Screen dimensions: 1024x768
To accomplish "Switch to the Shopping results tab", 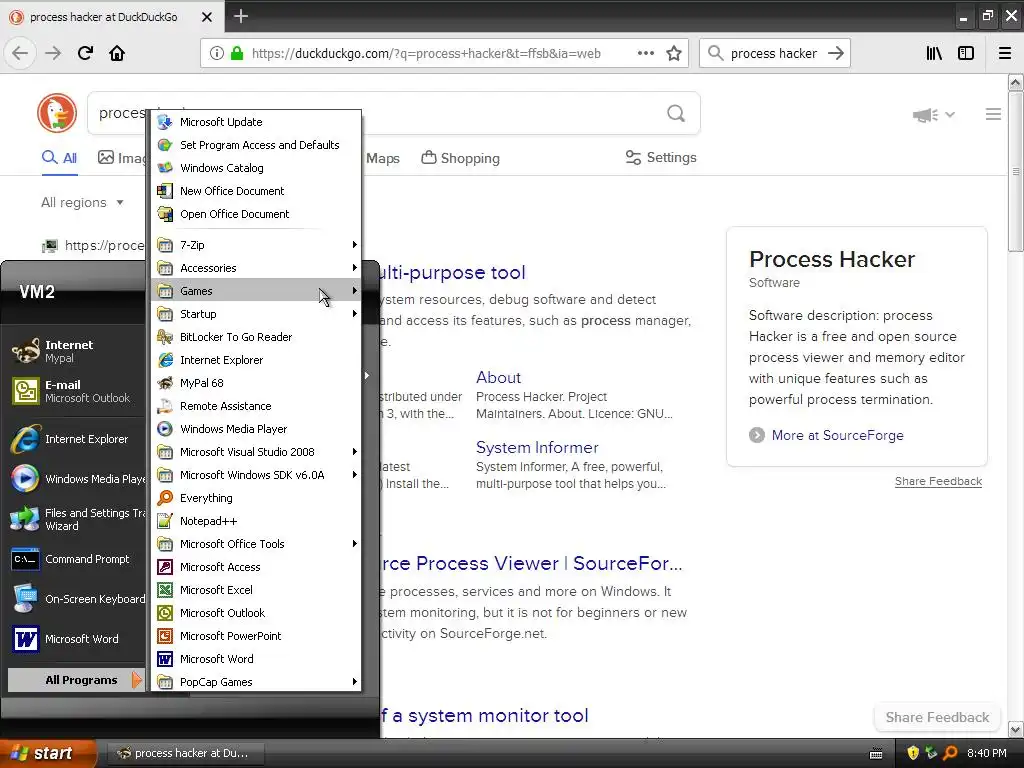I will [x=460, y=158].
